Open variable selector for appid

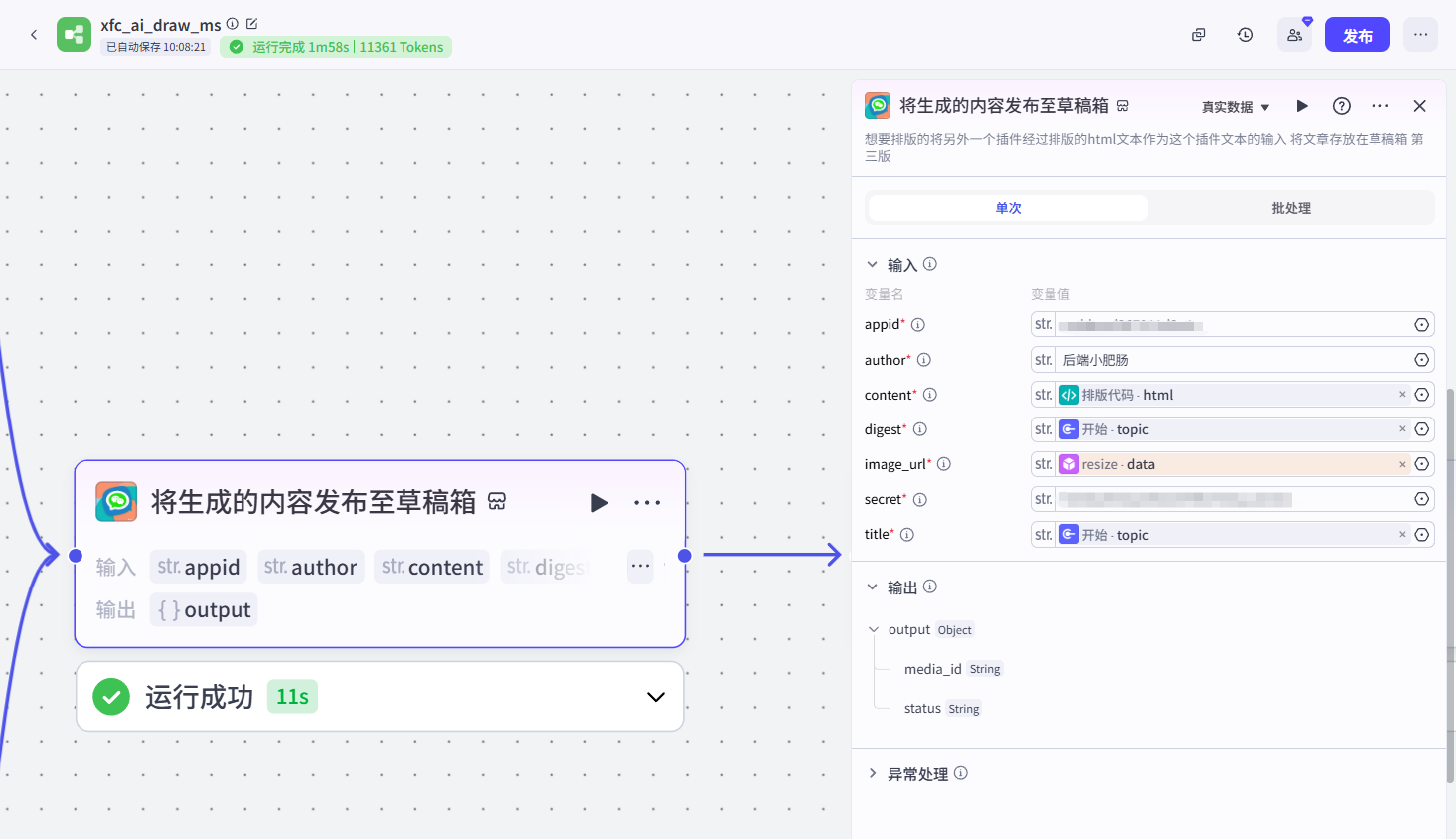coord(1422,325)
